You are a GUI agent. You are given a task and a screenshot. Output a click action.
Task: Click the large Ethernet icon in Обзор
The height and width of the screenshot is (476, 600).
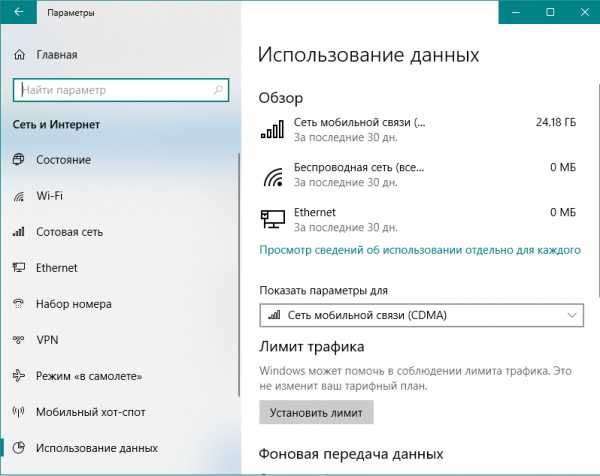[272, 219]
